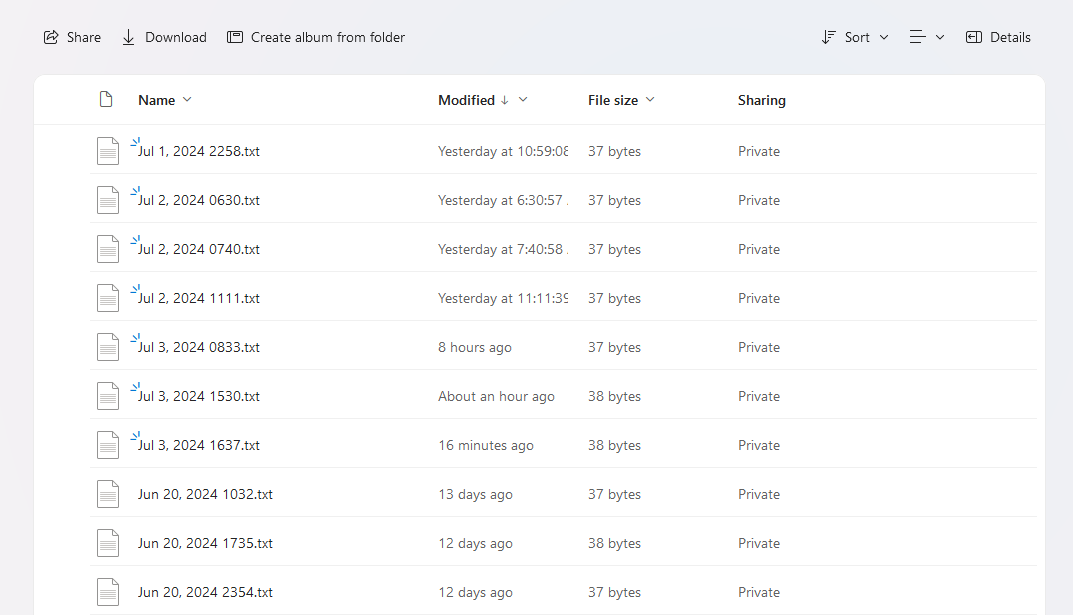Select file Jul 1, 2024 2258.txt
The height and width of the screenshot is (615, 1073).
198,151
